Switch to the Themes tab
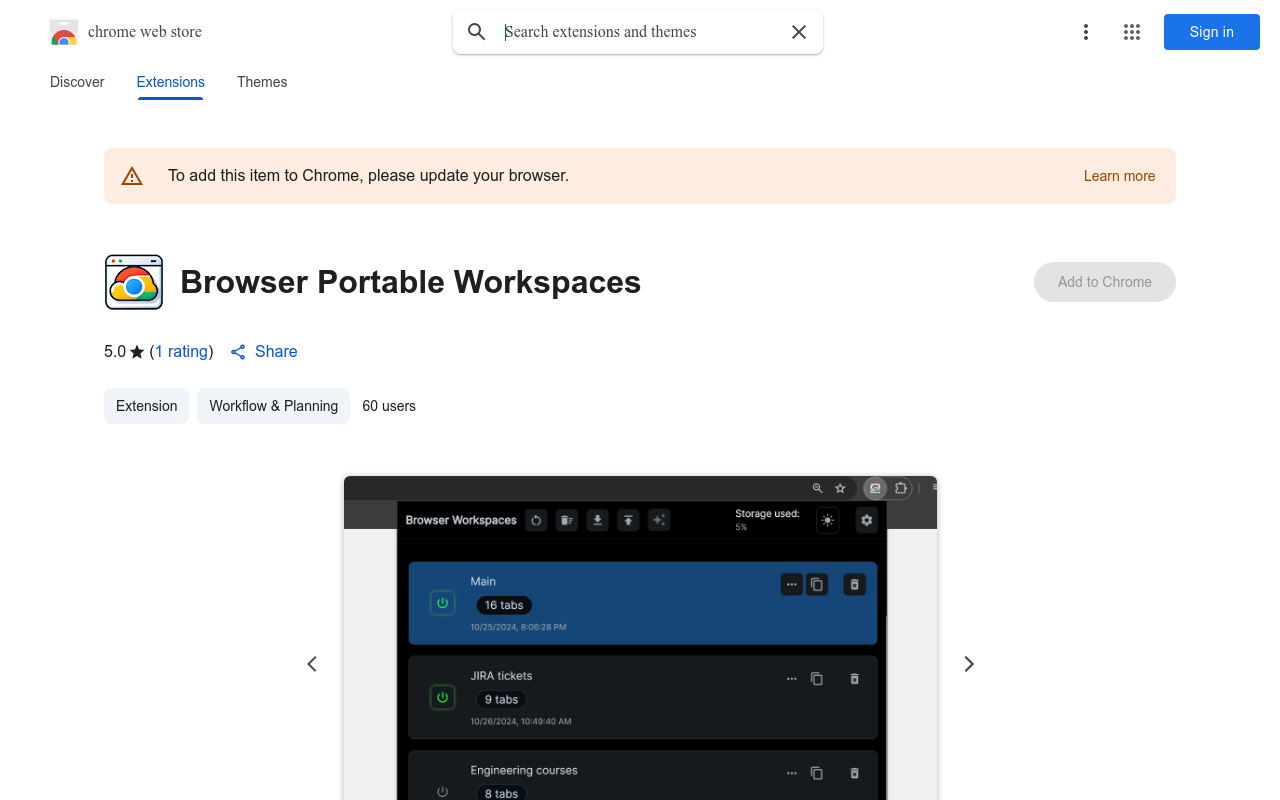Viewport: 1280px width, 800px height. pos(262,82)
